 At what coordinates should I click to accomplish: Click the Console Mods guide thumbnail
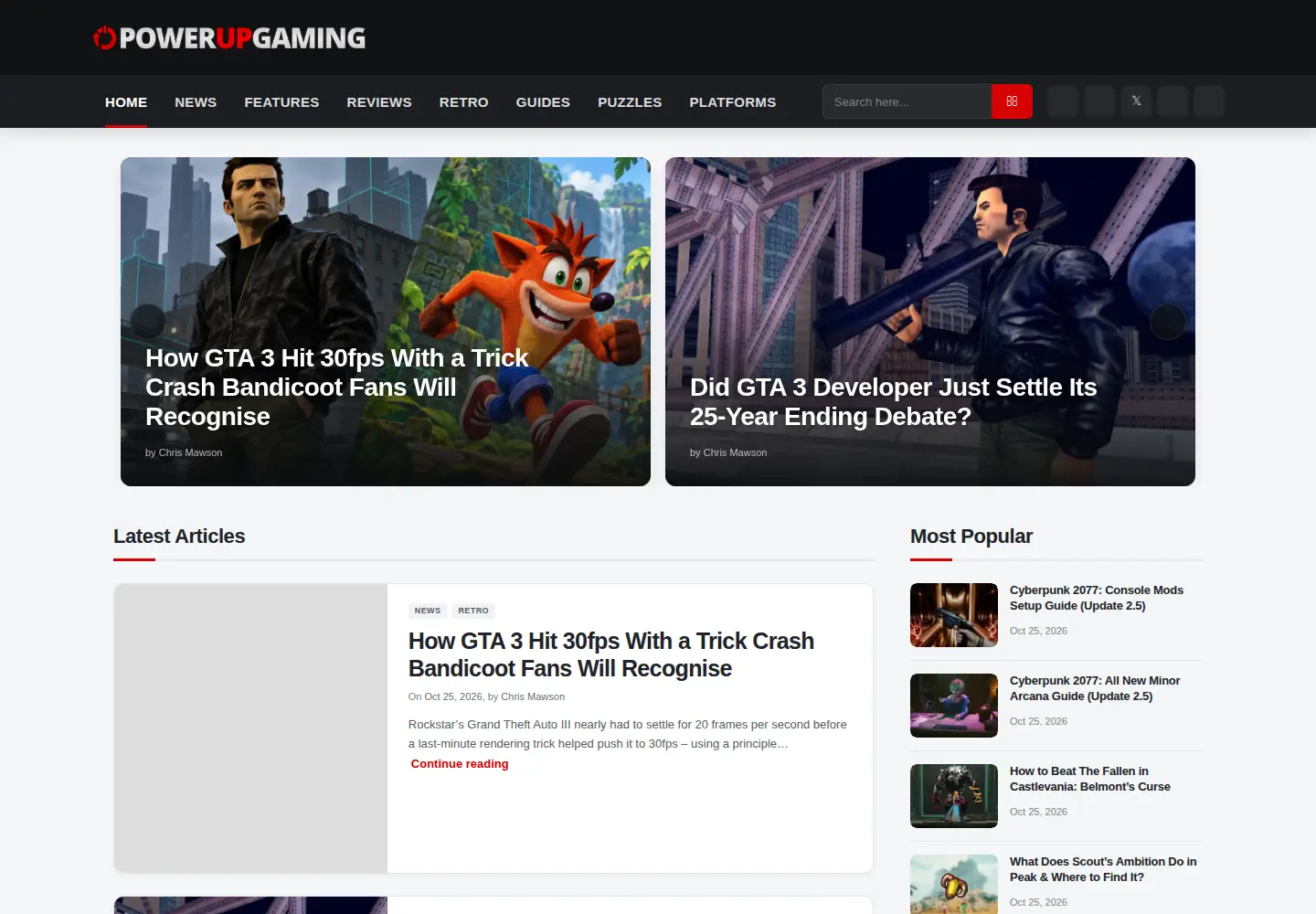click(x=954, y=615)
